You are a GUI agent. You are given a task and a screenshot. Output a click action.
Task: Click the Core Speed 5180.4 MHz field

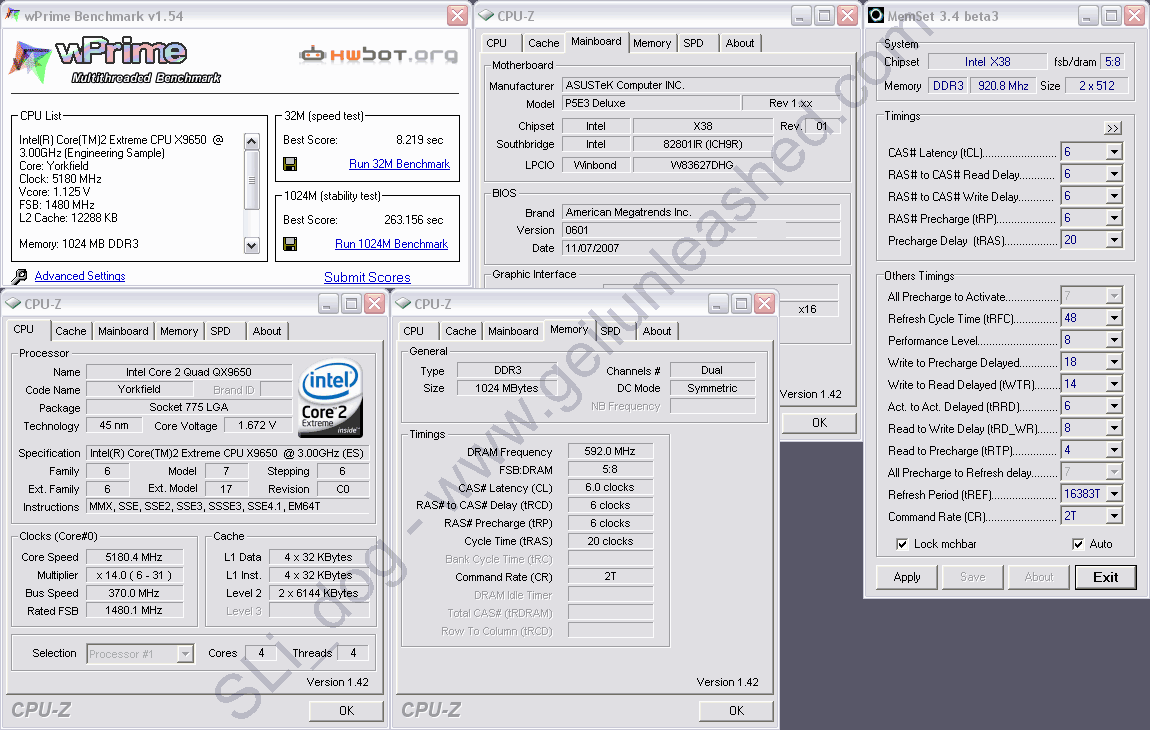tap(133, 557)
